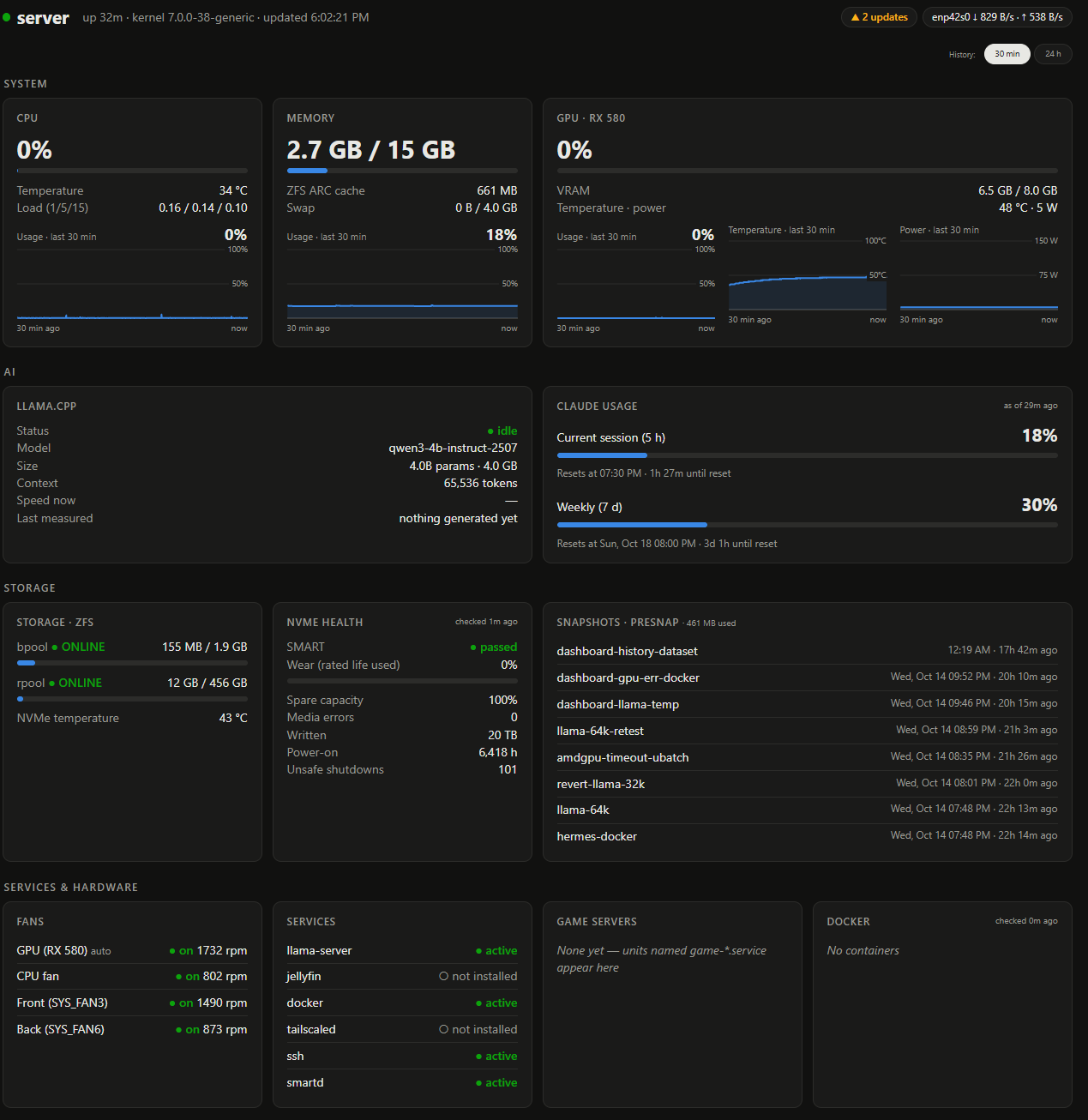Select the 30 min history toggle
Screen dimensions: 1088x1120
point(1007,54)
